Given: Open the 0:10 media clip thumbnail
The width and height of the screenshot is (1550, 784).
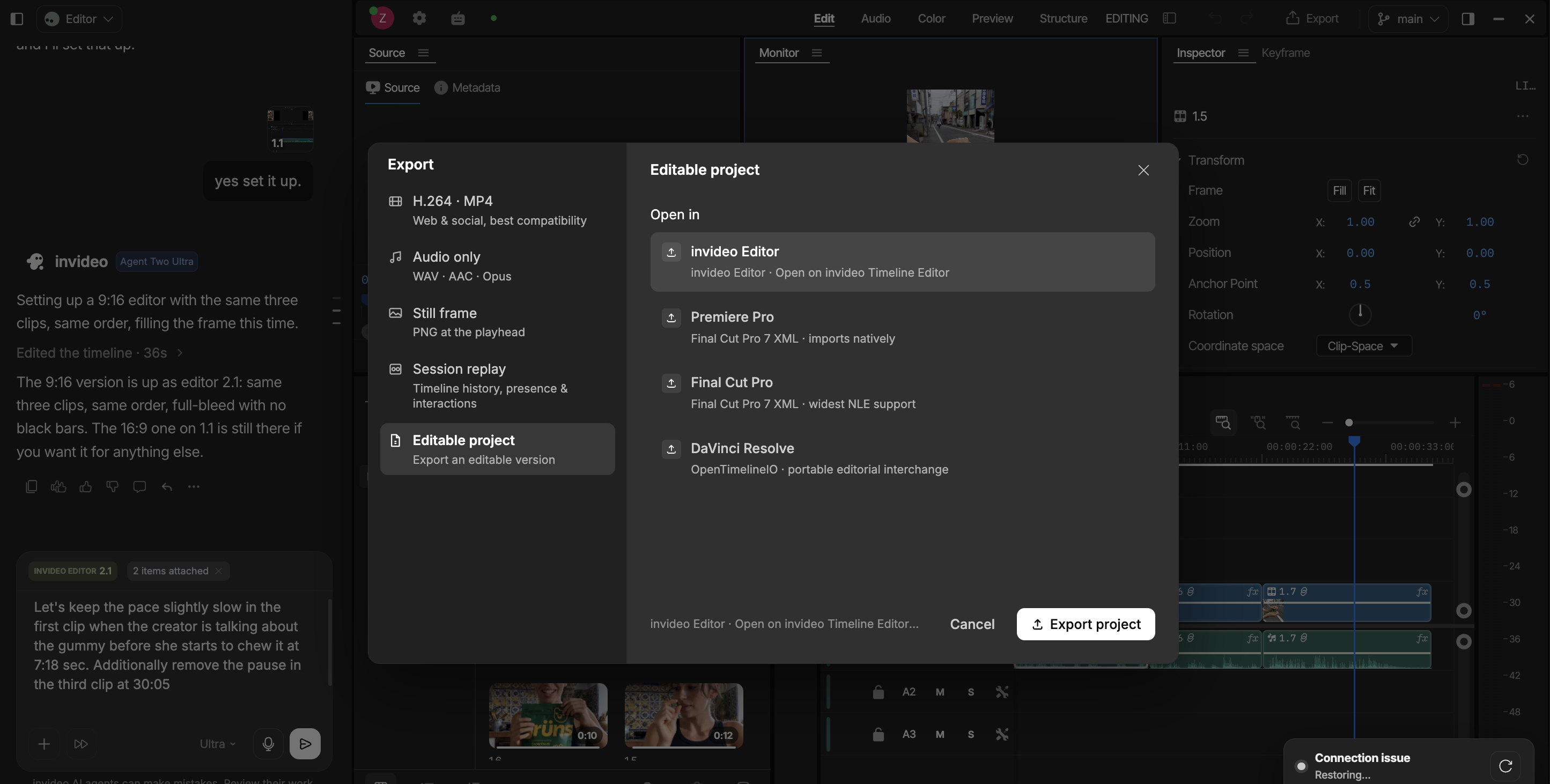Looking at the screenshot, I should [x=548, y=715].
